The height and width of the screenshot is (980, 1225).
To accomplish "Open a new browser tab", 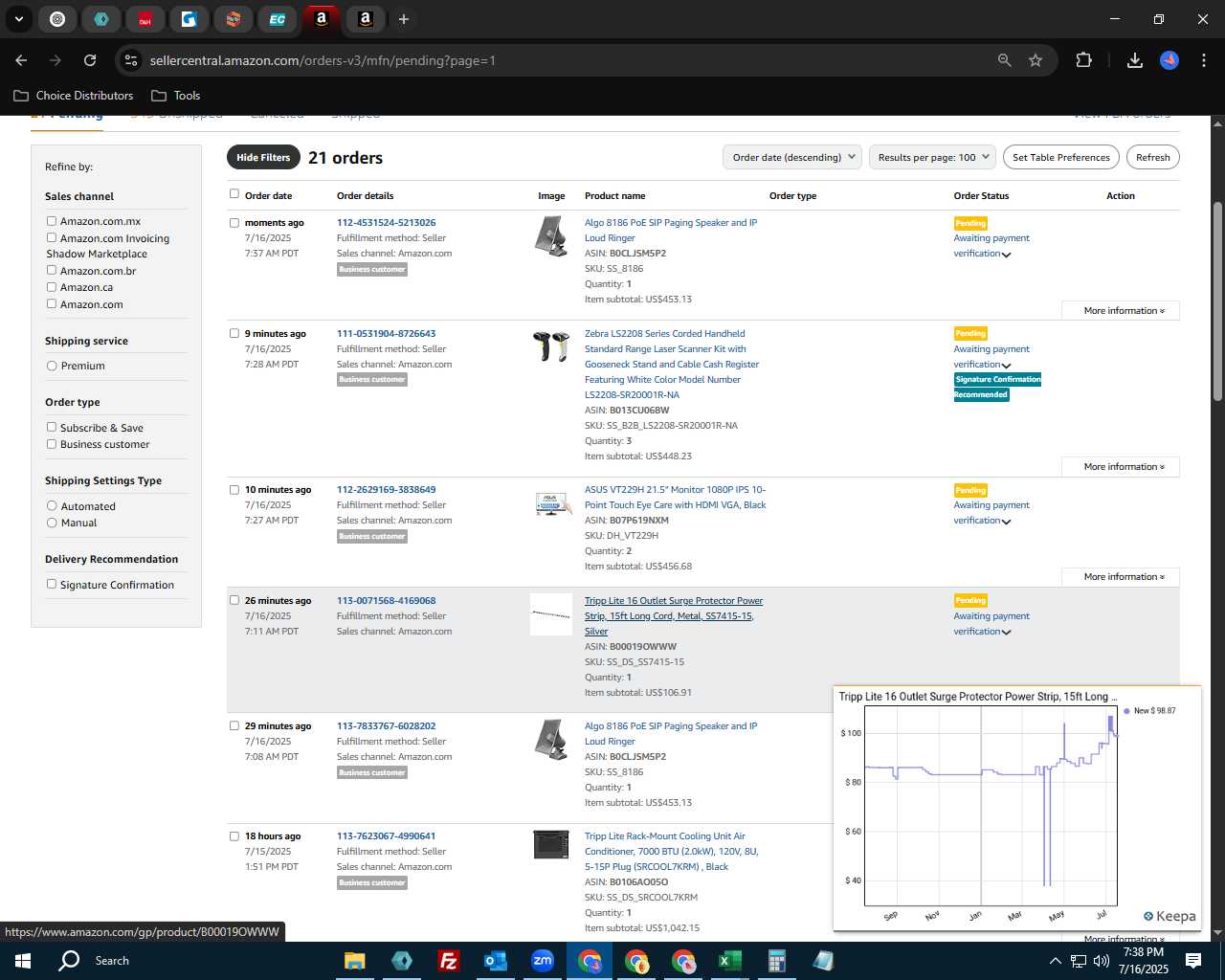I will pyautogui.click(x=404, y=19).
